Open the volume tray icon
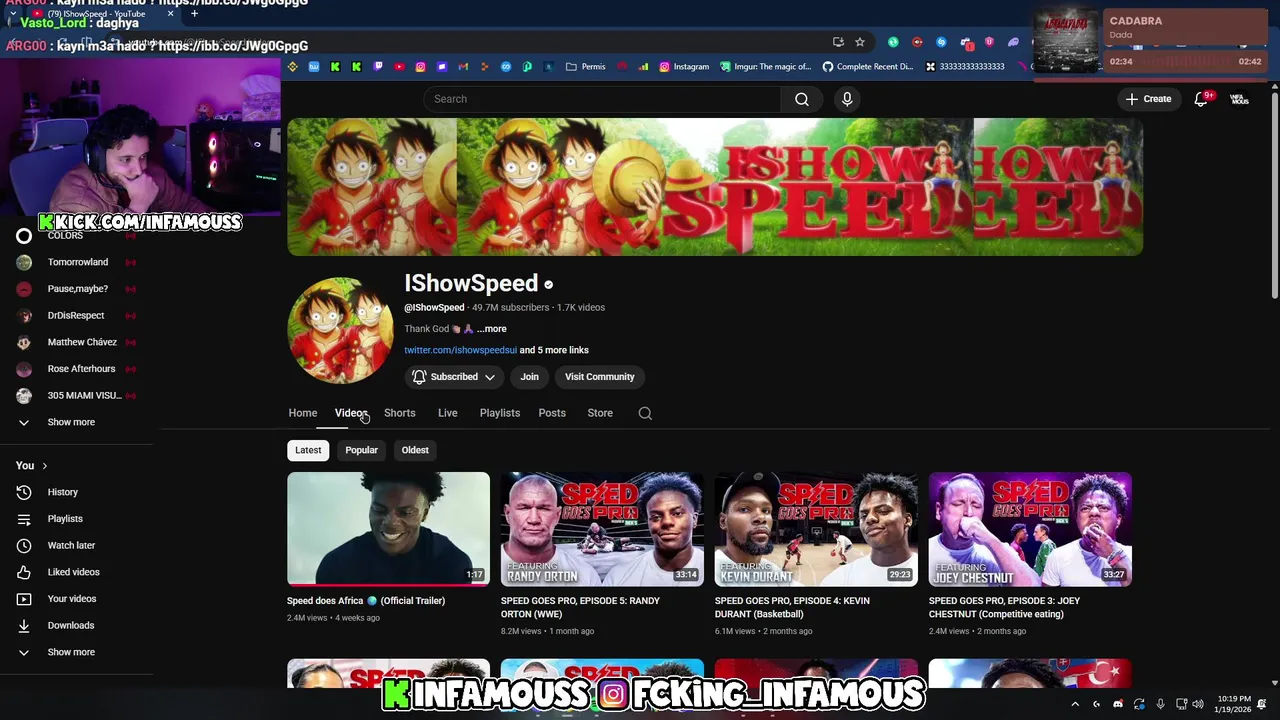The image size is (1280, 720). coord(1198,704)
